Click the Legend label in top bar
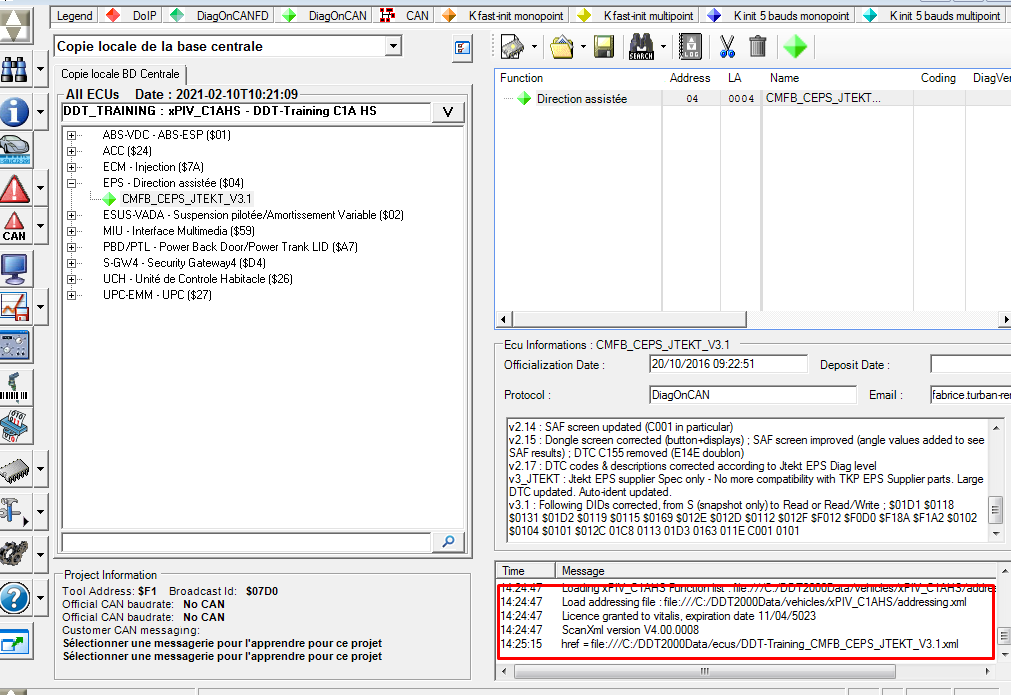Screen dimensions: 1011x695 click(x=75, y=16)
